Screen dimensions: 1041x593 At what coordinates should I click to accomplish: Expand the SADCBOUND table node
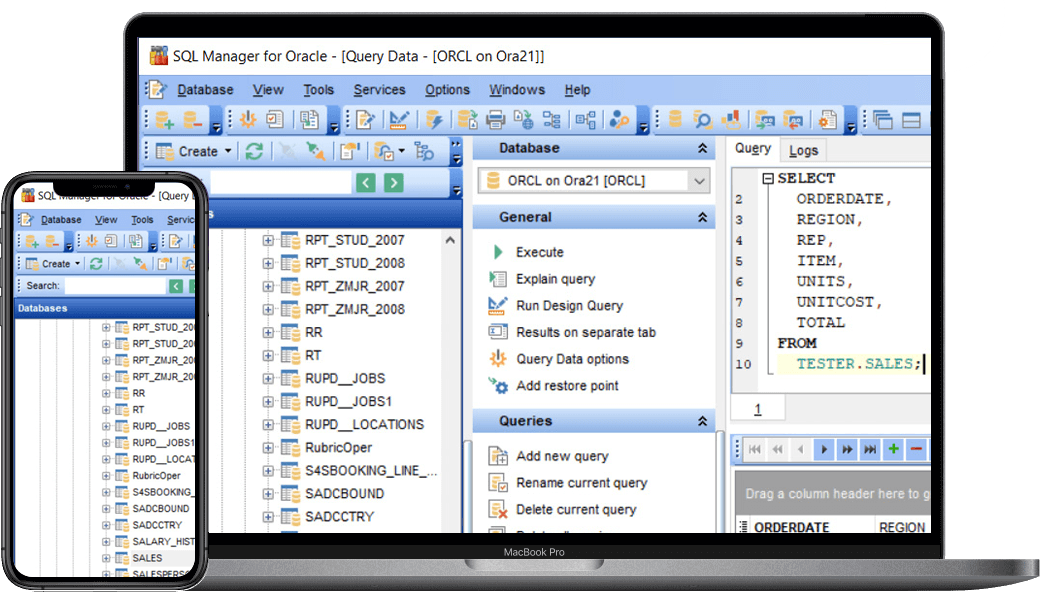(x=268, y=494)
